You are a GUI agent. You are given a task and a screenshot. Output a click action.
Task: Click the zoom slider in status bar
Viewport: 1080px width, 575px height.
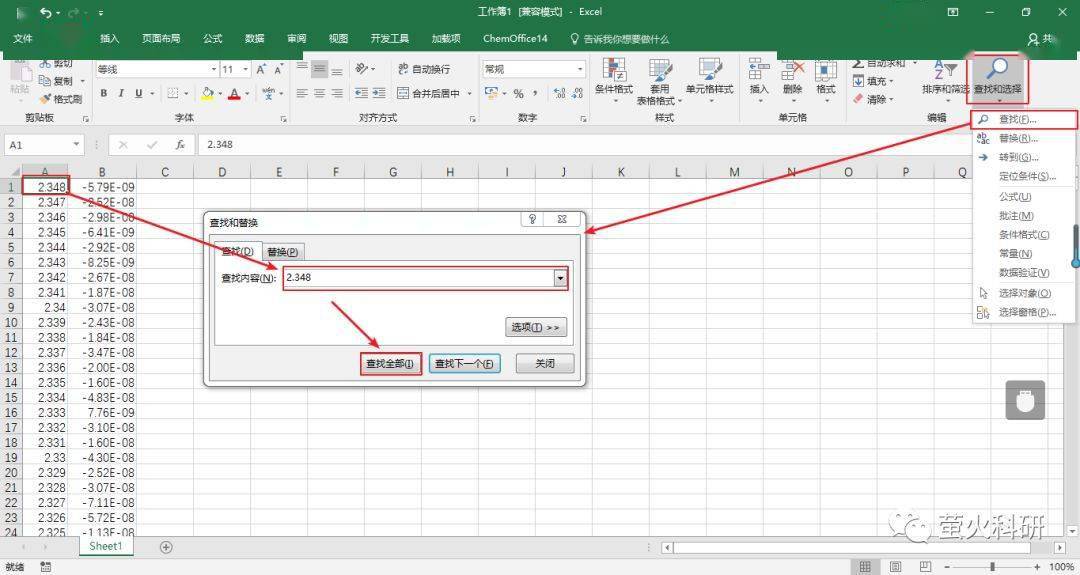(992, 567)
